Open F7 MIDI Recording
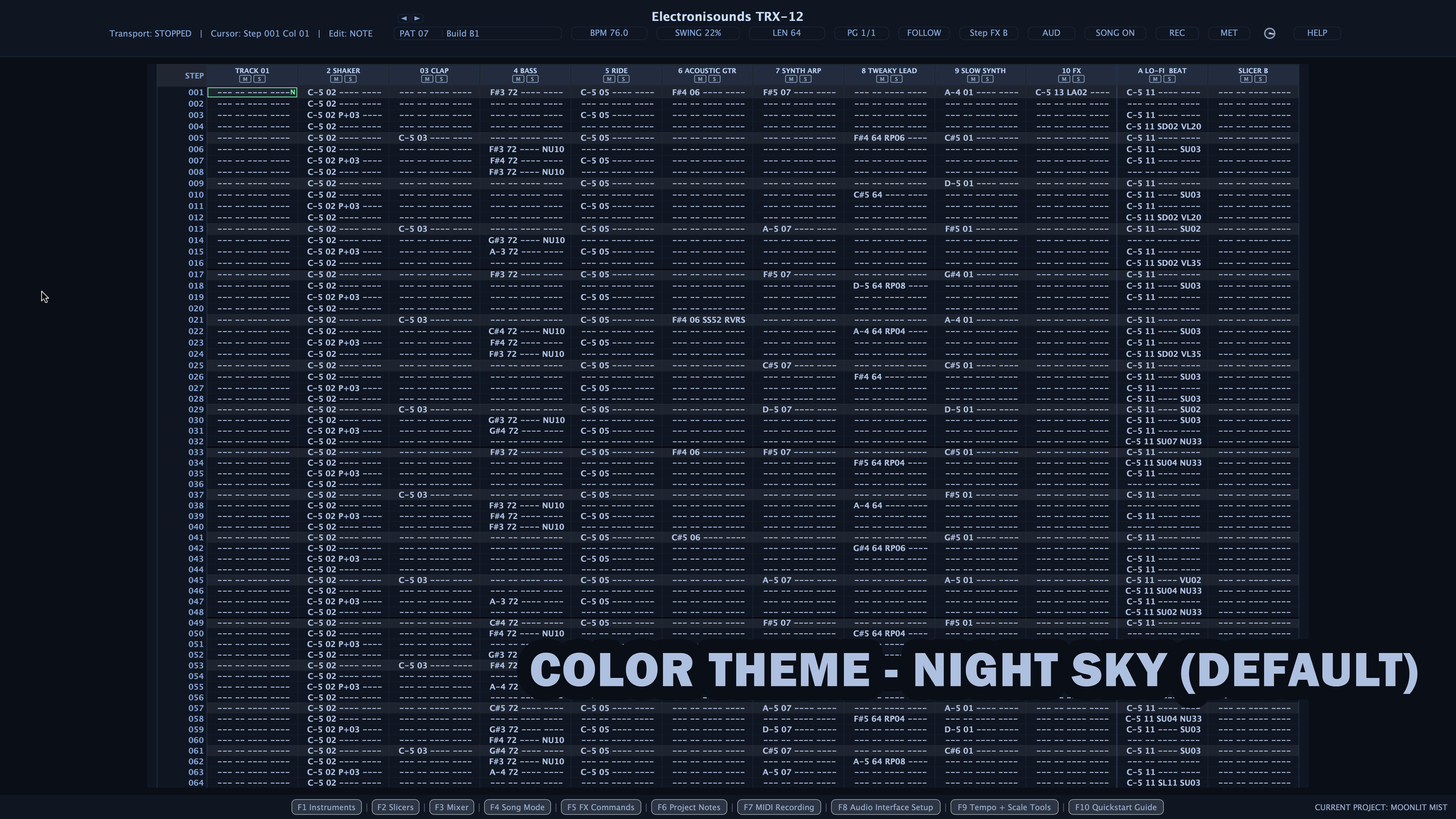 (x=779, y=807)
